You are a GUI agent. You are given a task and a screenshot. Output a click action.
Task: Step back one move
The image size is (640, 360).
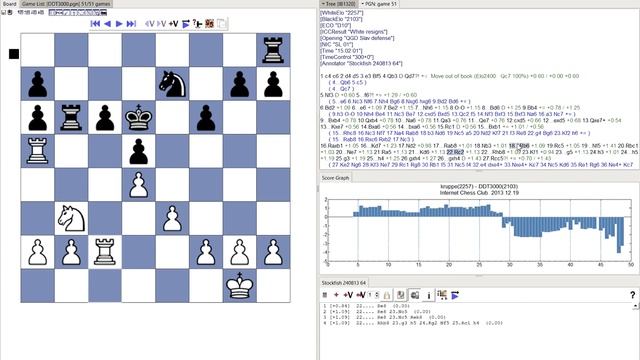coord(107,24)
